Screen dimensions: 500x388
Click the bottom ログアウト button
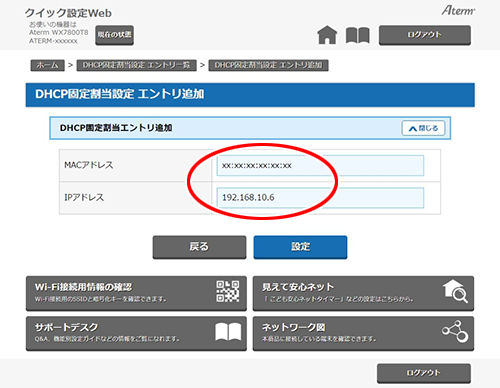tap(424, 373)
